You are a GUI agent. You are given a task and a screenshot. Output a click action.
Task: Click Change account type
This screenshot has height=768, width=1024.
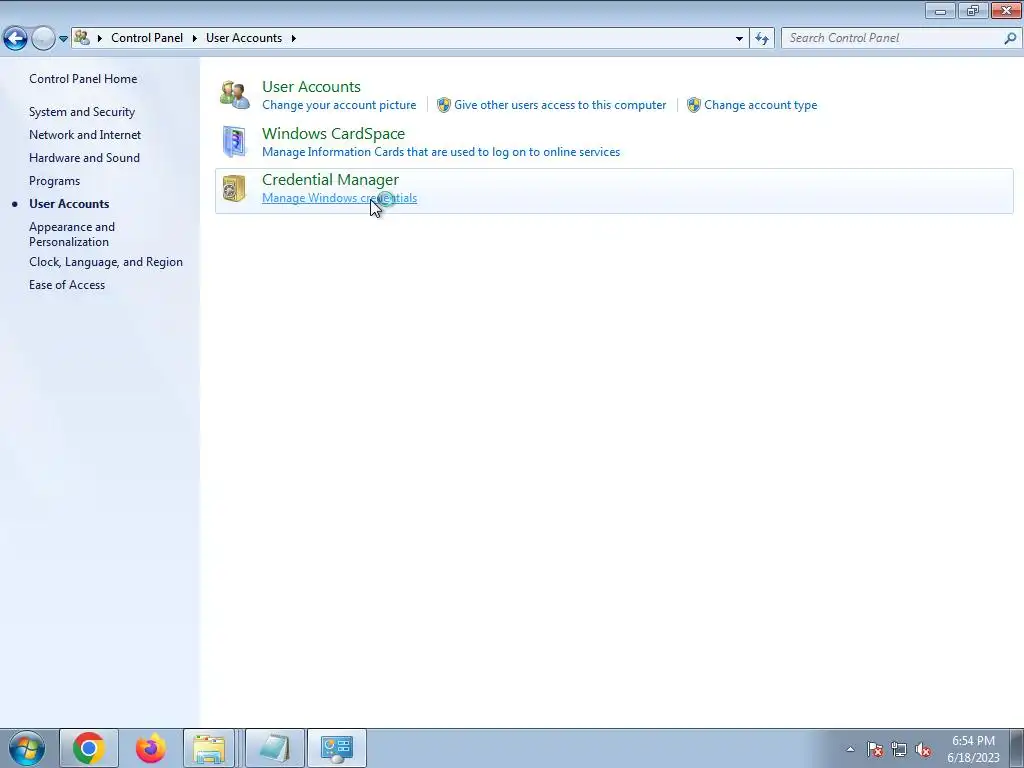coord(760,105)
